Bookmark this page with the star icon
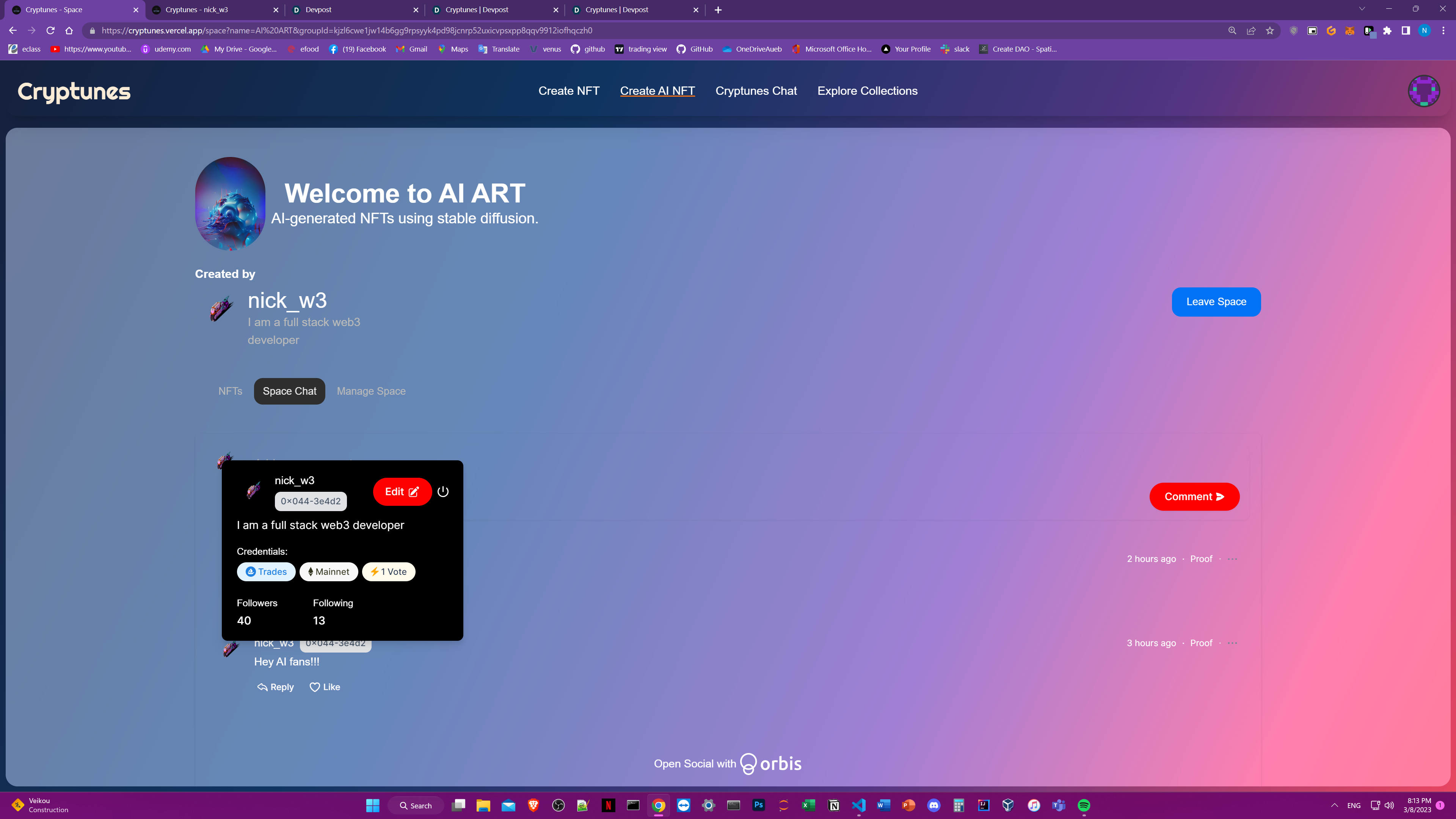This screenshot has height=819, width=1456. [1269, 30]
